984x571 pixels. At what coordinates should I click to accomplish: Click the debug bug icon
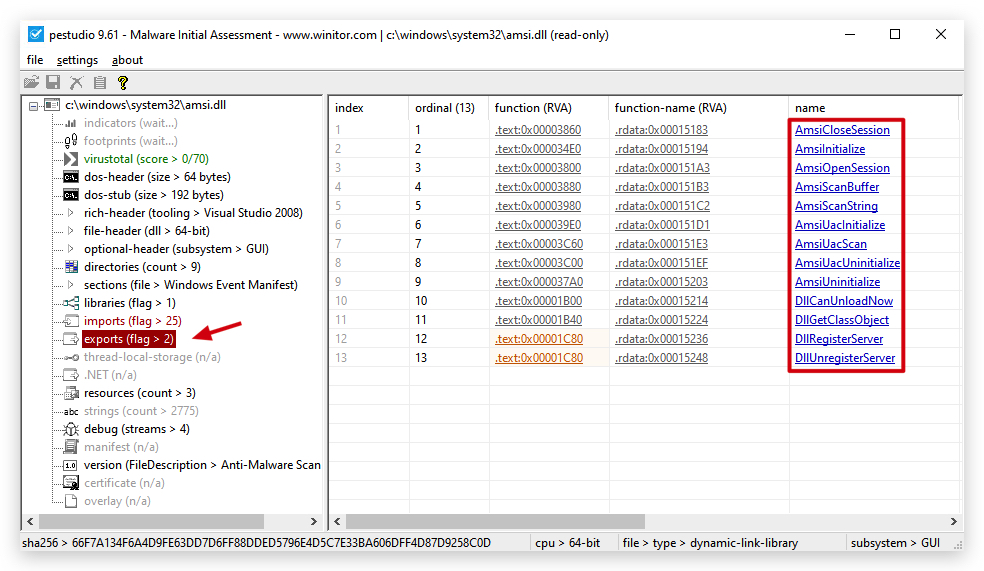click(71, 429)
